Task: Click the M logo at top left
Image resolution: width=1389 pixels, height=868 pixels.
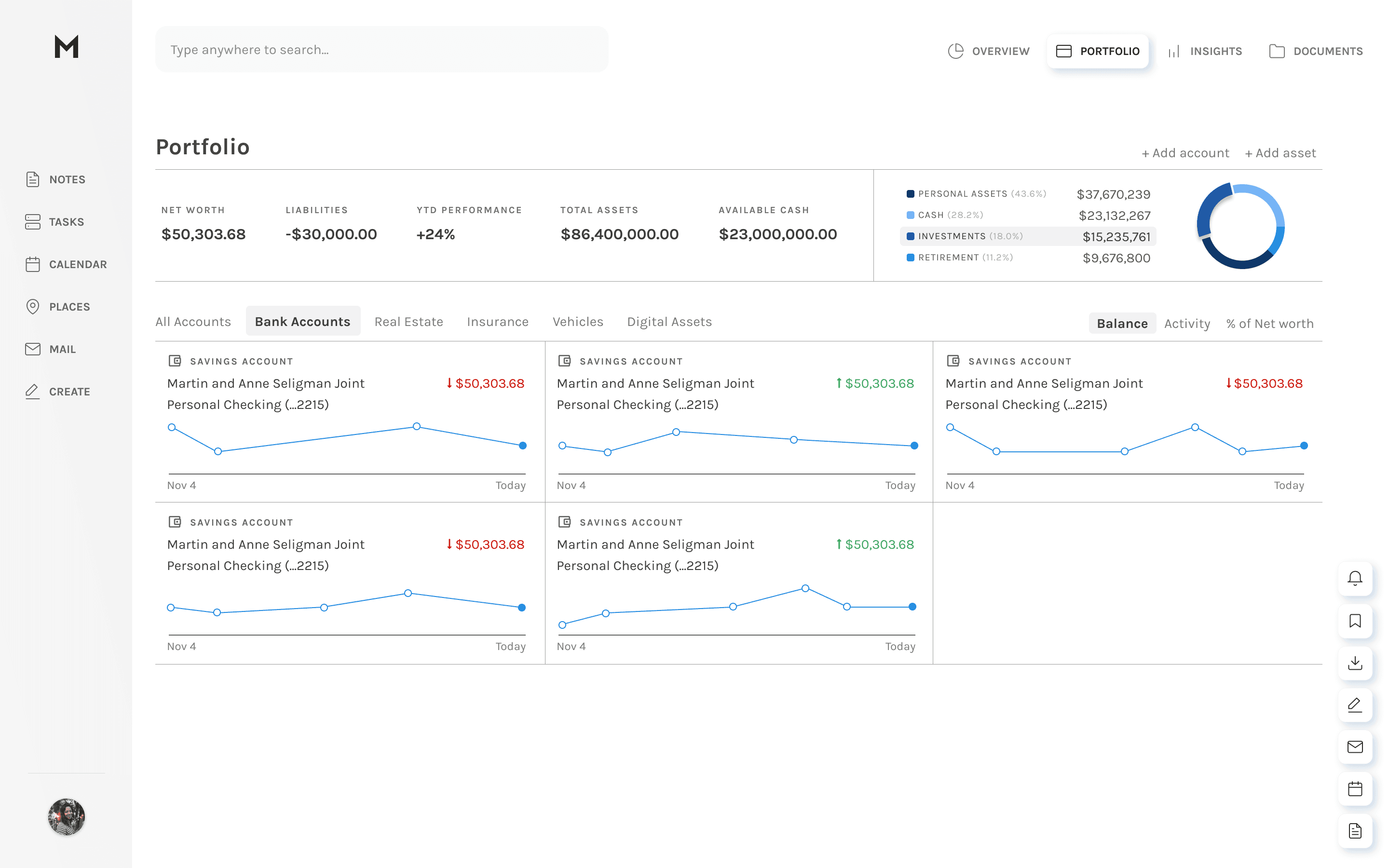Action: point(67,46)
